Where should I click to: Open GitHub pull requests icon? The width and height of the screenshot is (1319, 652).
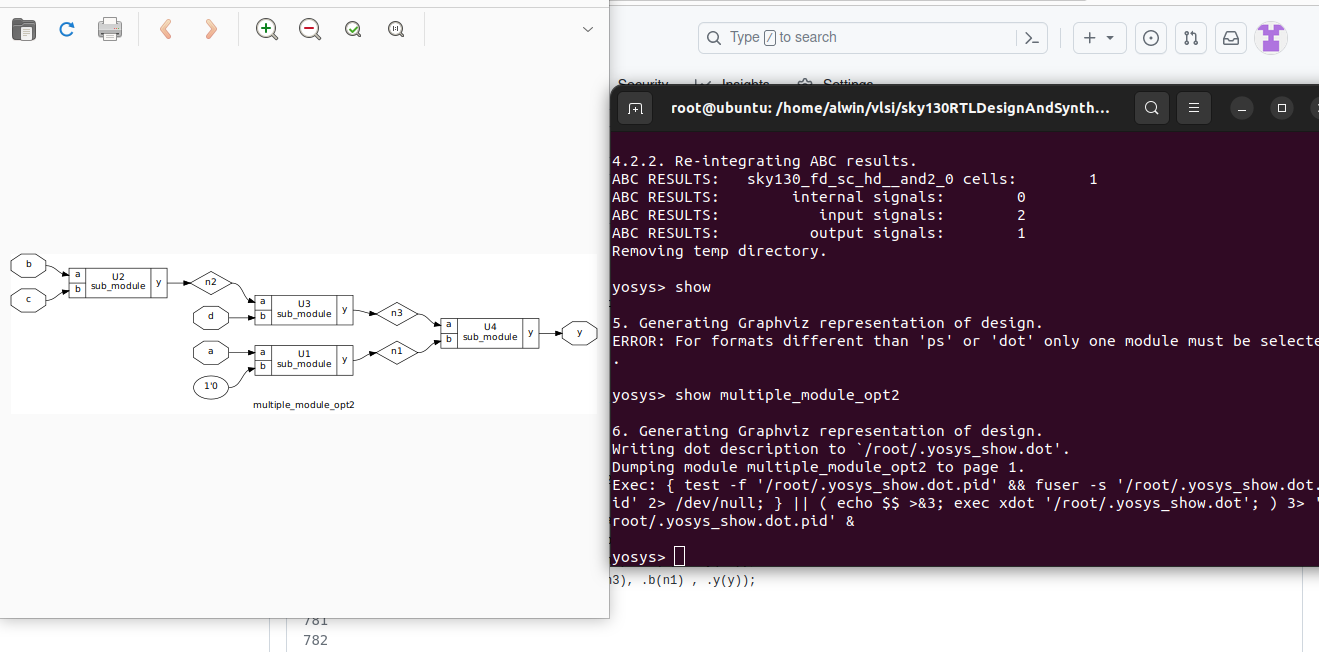coord(1190,37)
